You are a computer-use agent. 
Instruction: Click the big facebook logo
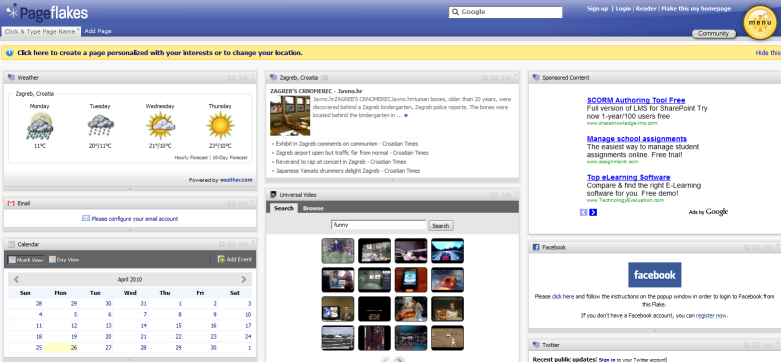click(654, 275)
